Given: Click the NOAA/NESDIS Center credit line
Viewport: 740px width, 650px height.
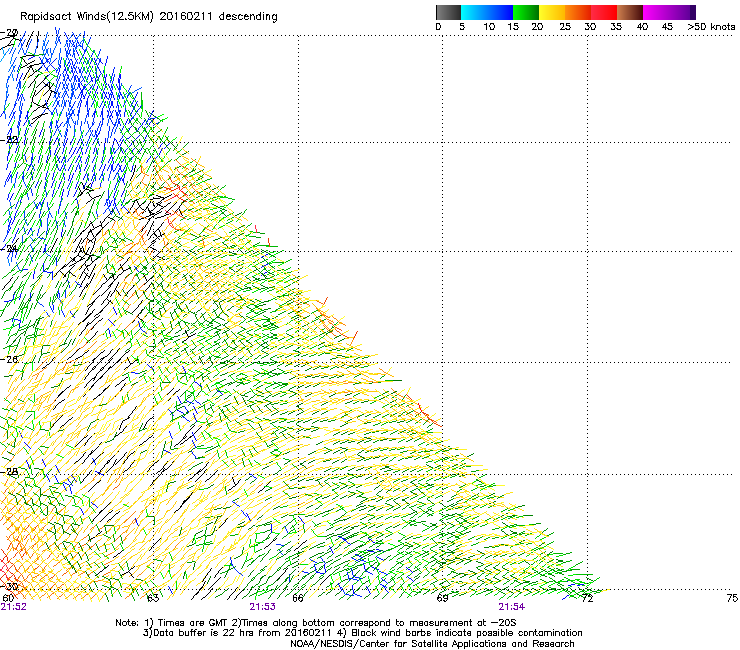Looking at the screenshot, I should 432,644.
